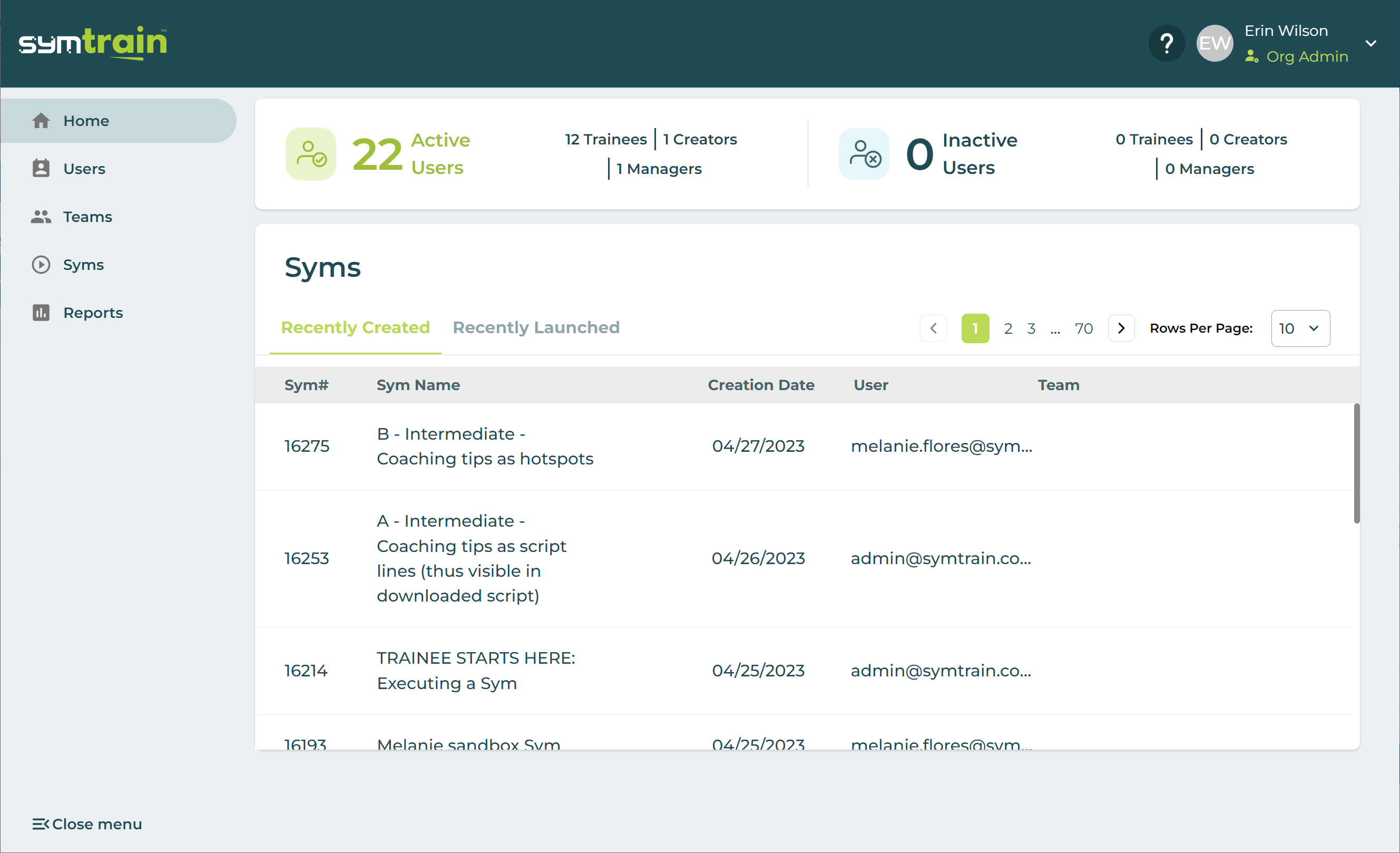Click the Inactive Users icon
The image size is (1400, 853).
pyautogui.click(x=864, y=153)
